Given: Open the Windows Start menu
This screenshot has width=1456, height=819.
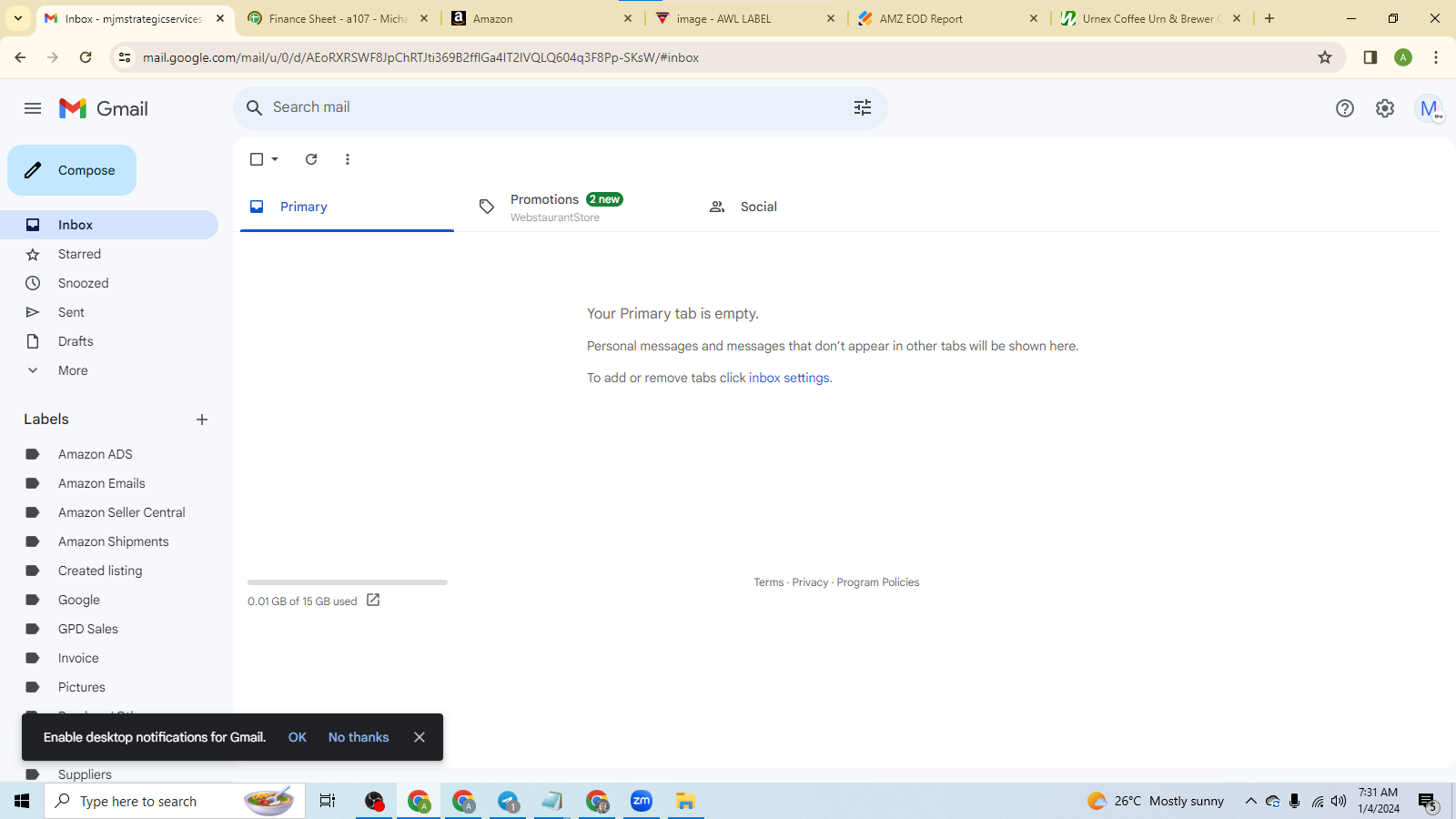Looking at the screenshot, I should [22, 801].
